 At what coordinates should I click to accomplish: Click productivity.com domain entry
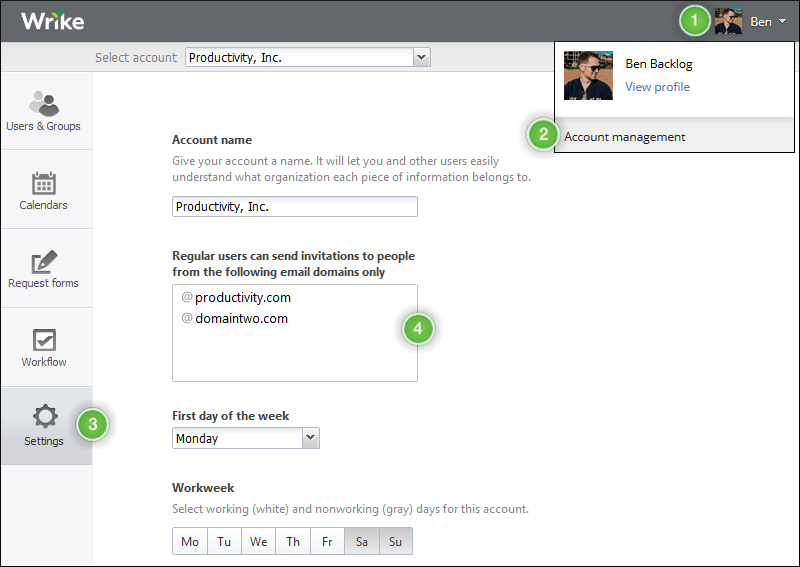(243, 298)
